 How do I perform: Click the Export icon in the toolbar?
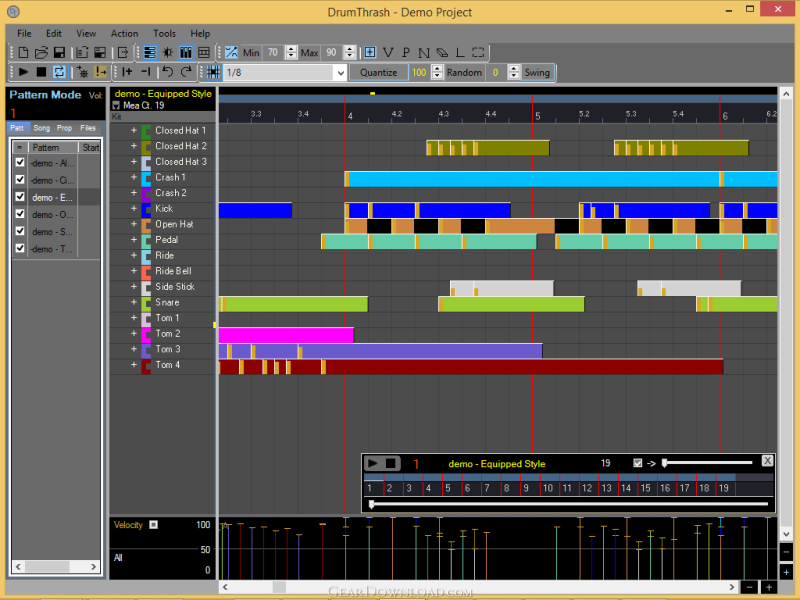tap(122, 53)
